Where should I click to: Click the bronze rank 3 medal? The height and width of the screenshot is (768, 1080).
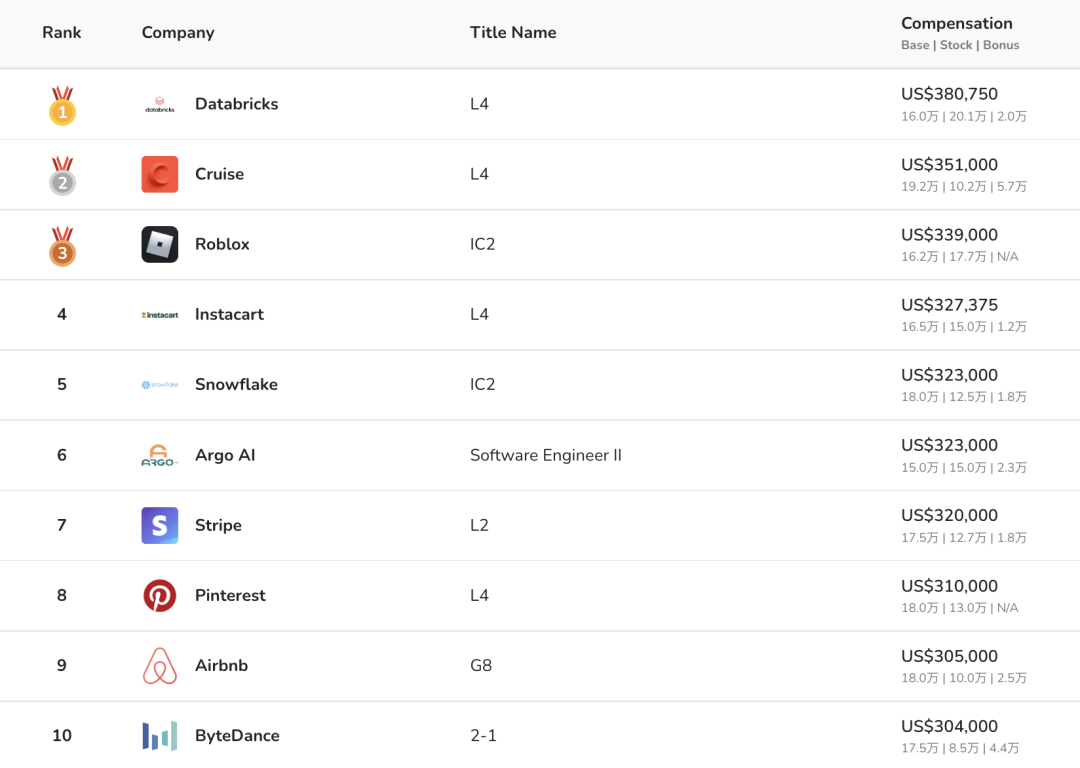point(62,246)
